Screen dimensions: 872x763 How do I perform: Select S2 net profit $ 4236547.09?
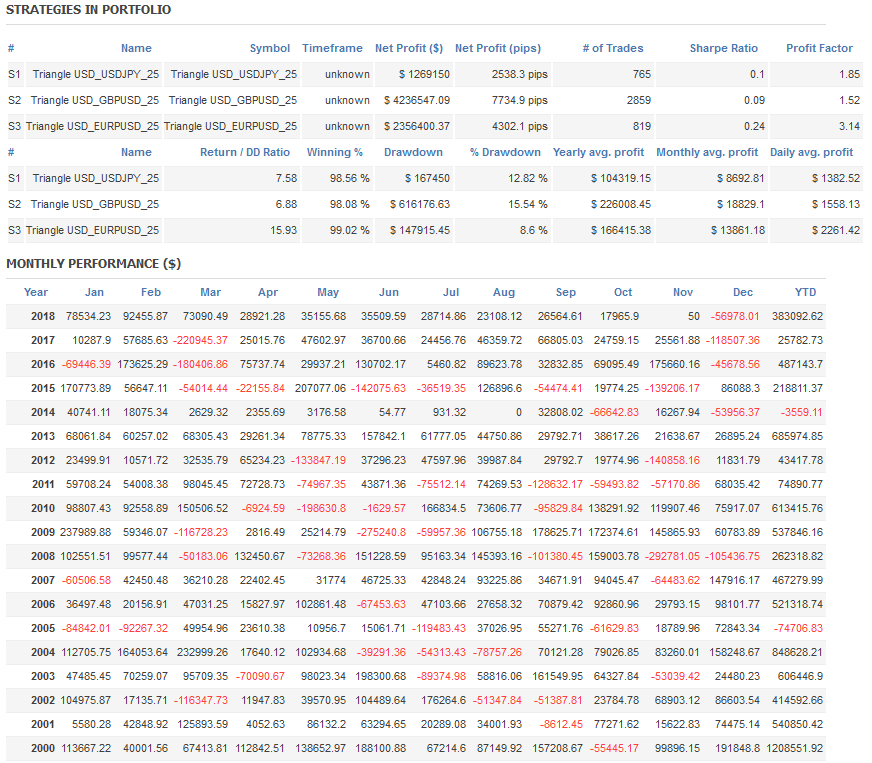(x=417, y=101)
